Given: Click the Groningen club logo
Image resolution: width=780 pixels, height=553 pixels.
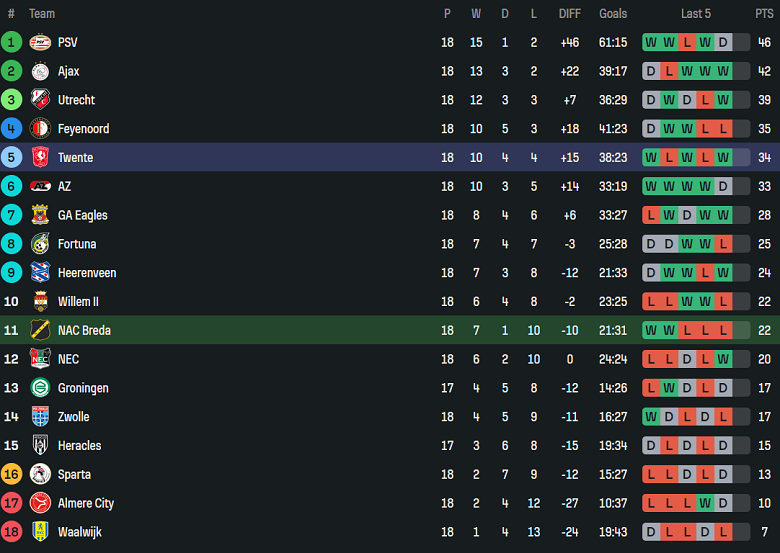Looking at the screenshot, I should pos(40,388).
